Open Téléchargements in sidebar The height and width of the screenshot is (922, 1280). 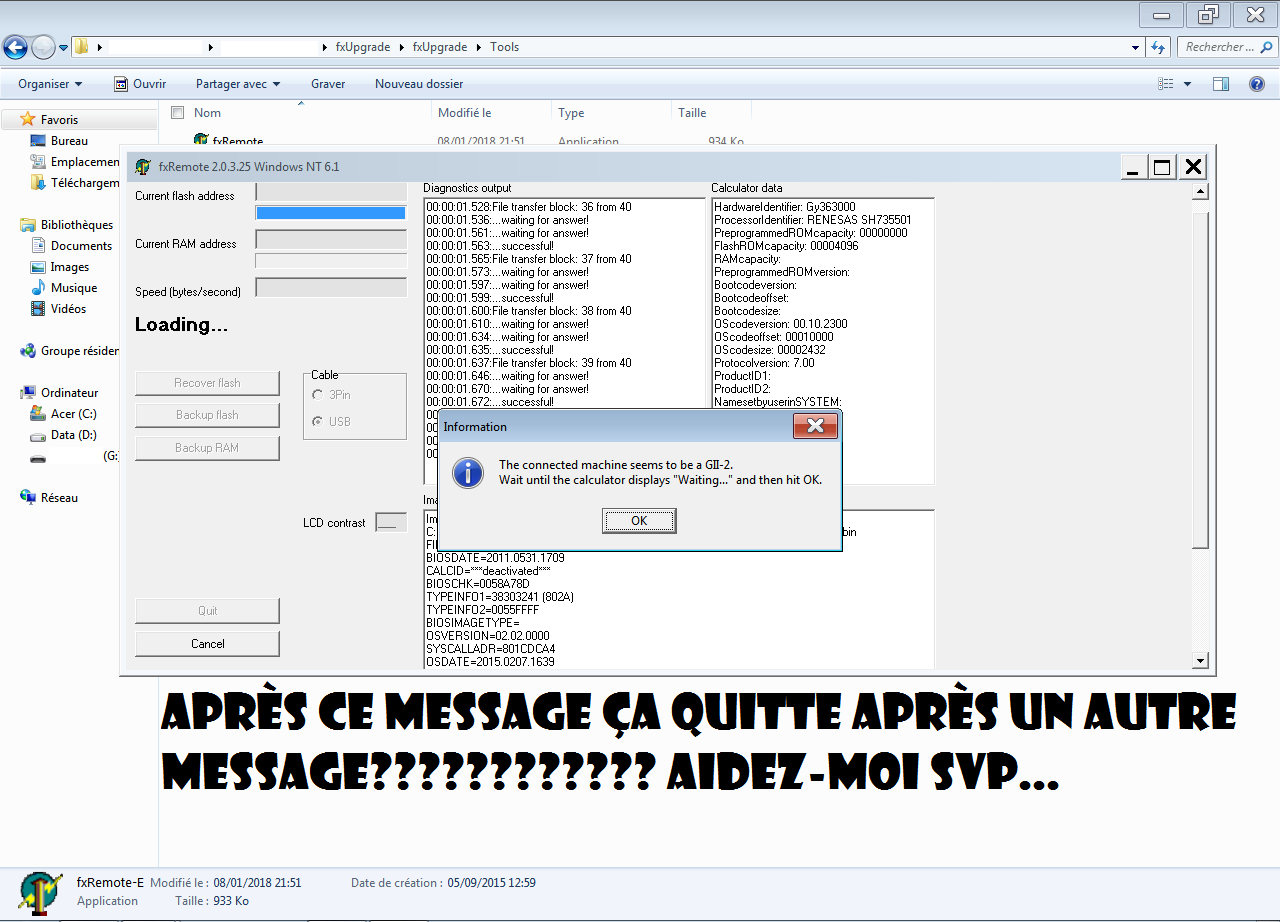pos(84,183)
